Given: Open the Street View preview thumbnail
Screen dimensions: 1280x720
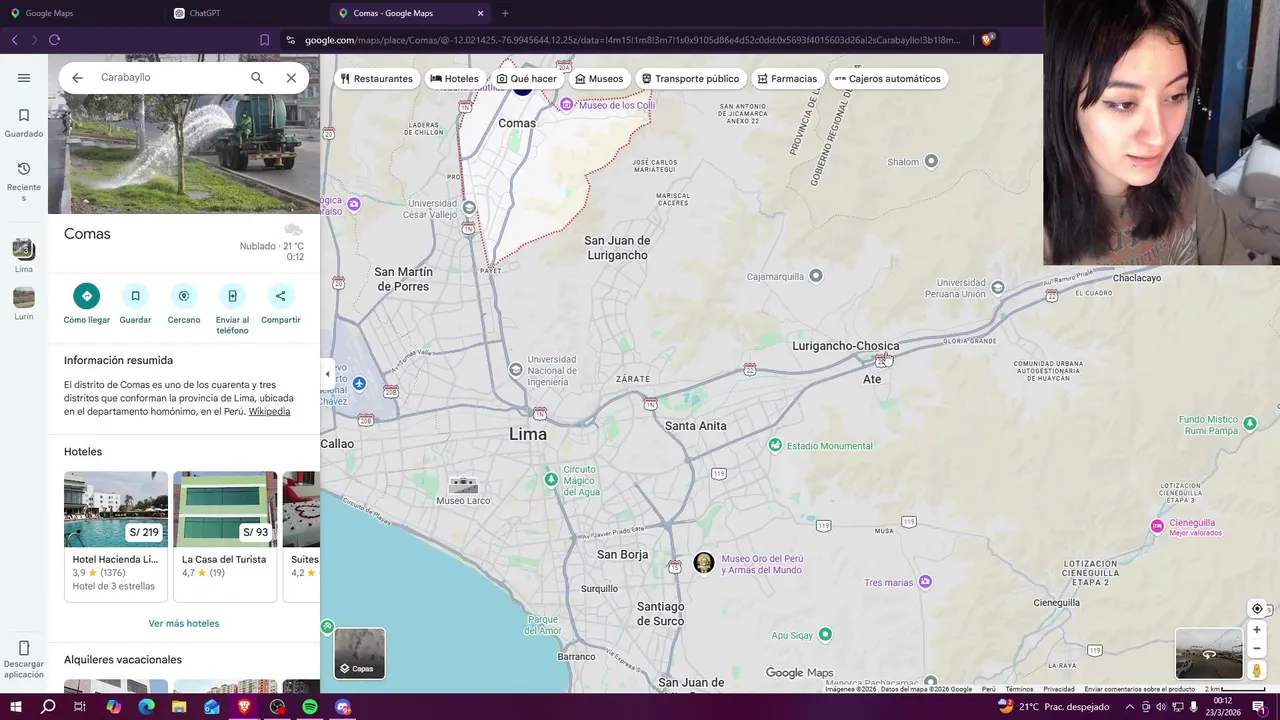Looking at the screenshot, I should pyautogui.click(x=1209, y=654).
